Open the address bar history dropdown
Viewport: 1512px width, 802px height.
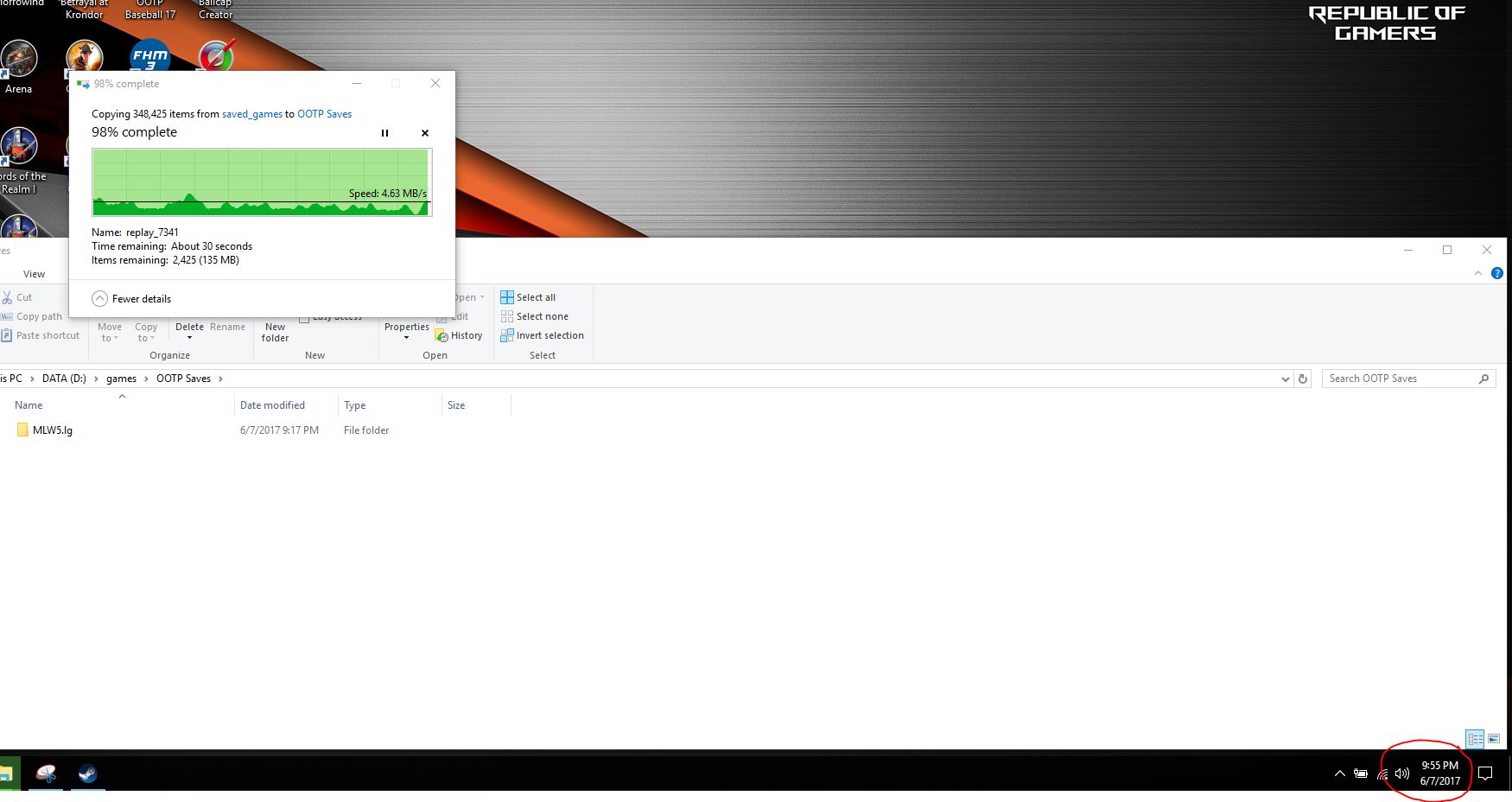pos(1285,379)
